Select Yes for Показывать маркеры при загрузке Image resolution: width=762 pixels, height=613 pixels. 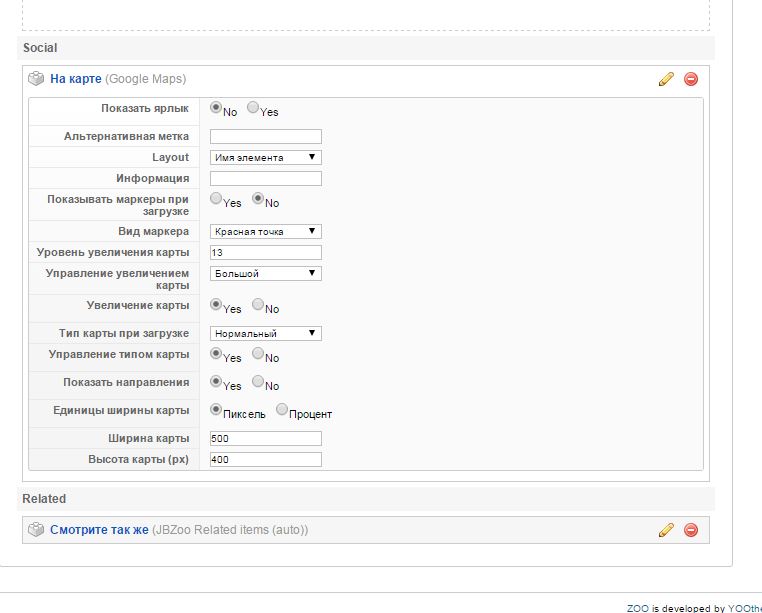[x=216, y=199]
